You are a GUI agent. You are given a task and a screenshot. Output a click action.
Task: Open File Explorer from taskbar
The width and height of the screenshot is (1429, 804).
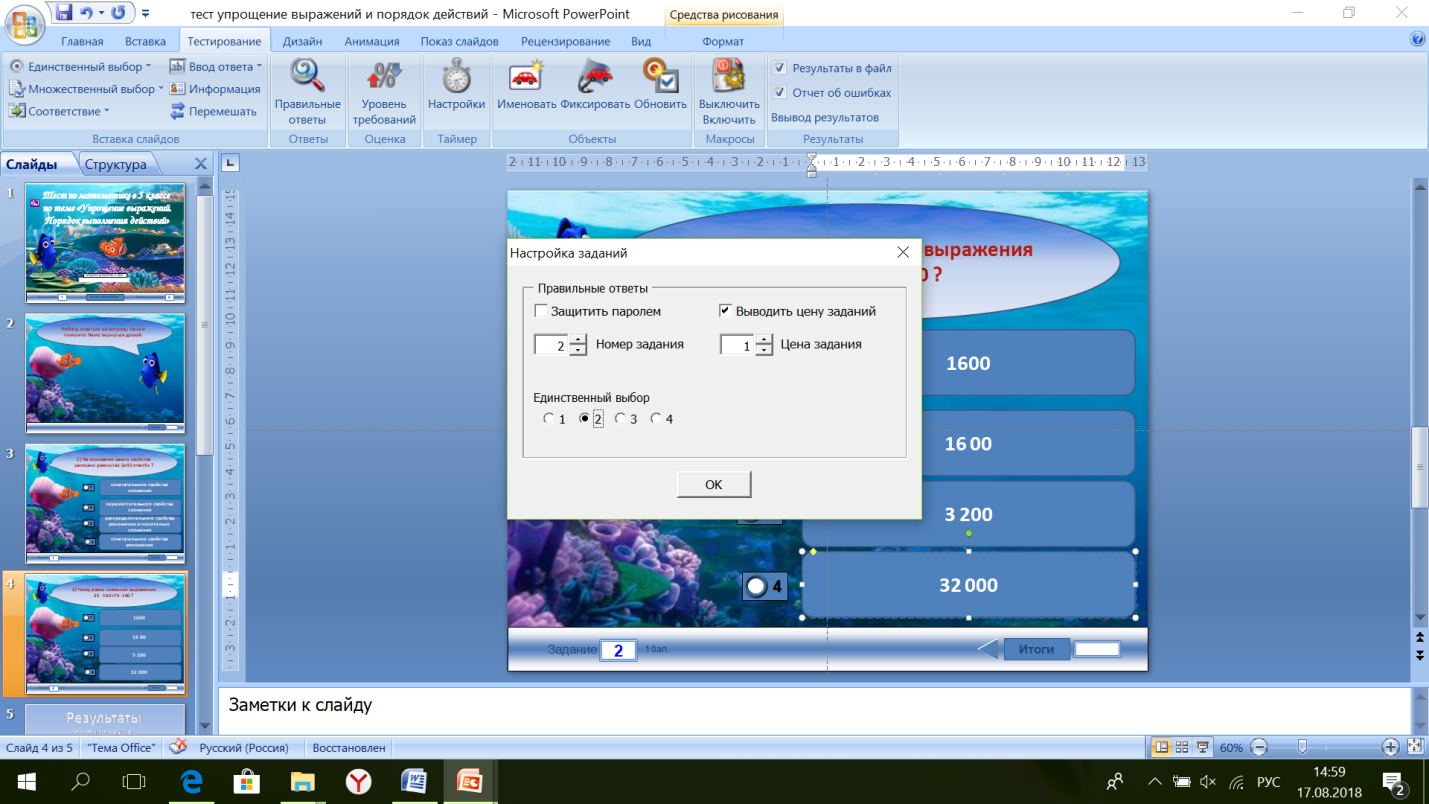point(302,781)
